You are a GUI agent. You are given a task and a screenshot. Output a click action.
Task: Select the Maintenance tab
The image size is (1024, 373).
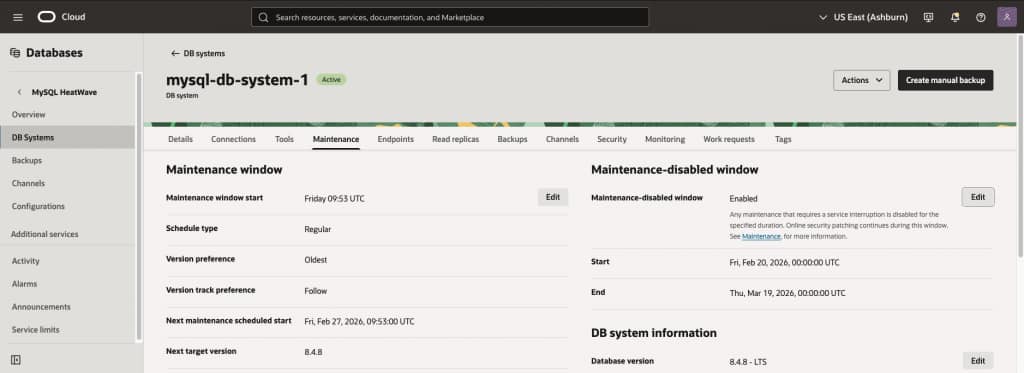pyautogui.click(x=336, y=139)
